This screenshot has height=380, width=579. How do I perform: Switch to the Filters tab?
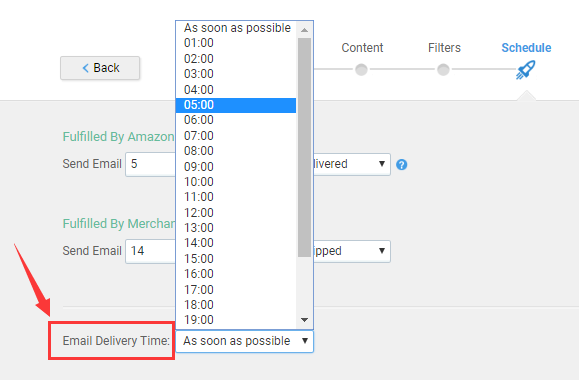click(x=444, y=48)
